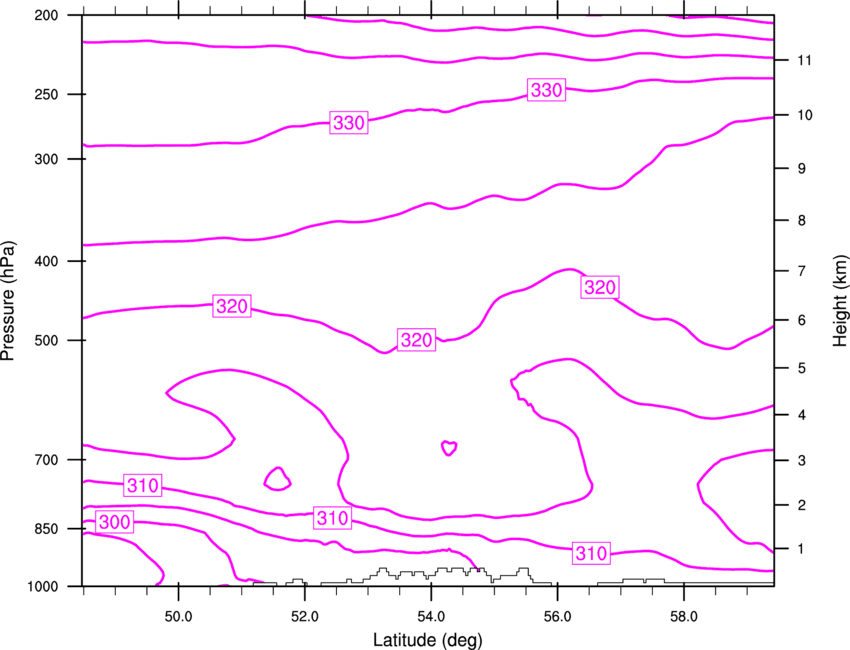Click the 52.0 latitude tick label
Screen dimensions: 850x650
305,617
